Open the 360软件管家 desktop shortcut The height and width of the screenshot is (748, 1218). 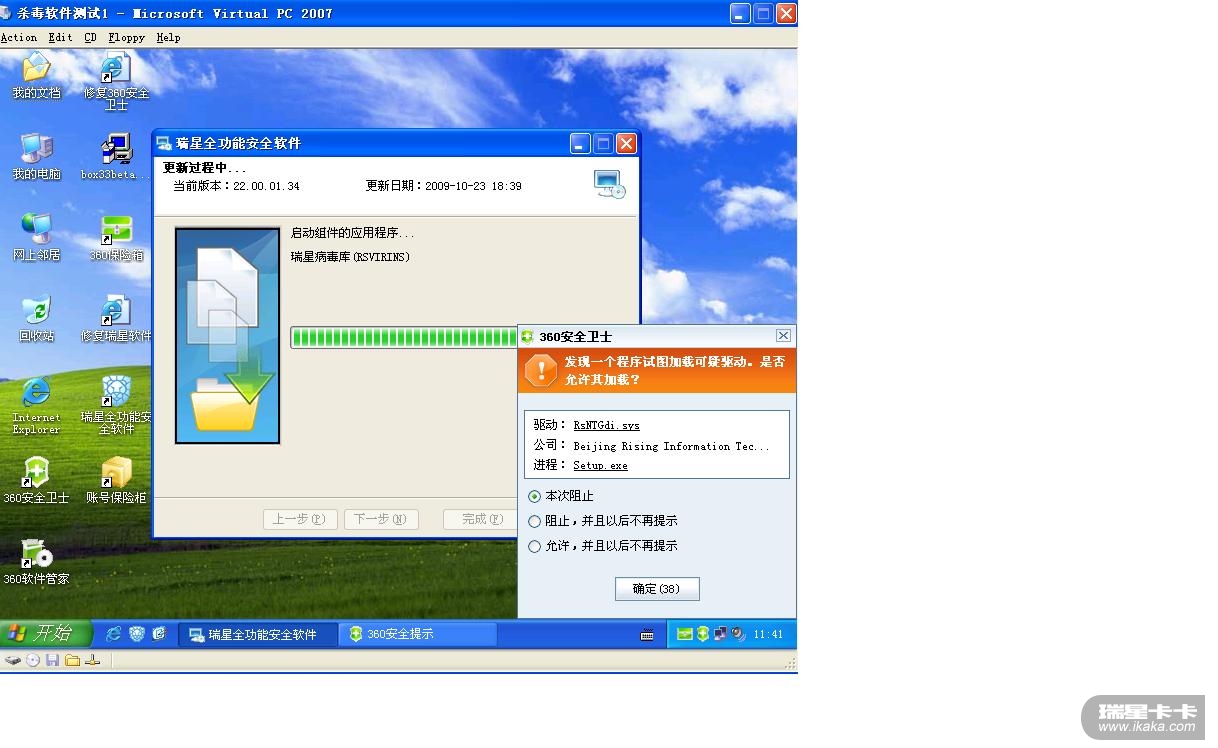click(x=36, y=562)
